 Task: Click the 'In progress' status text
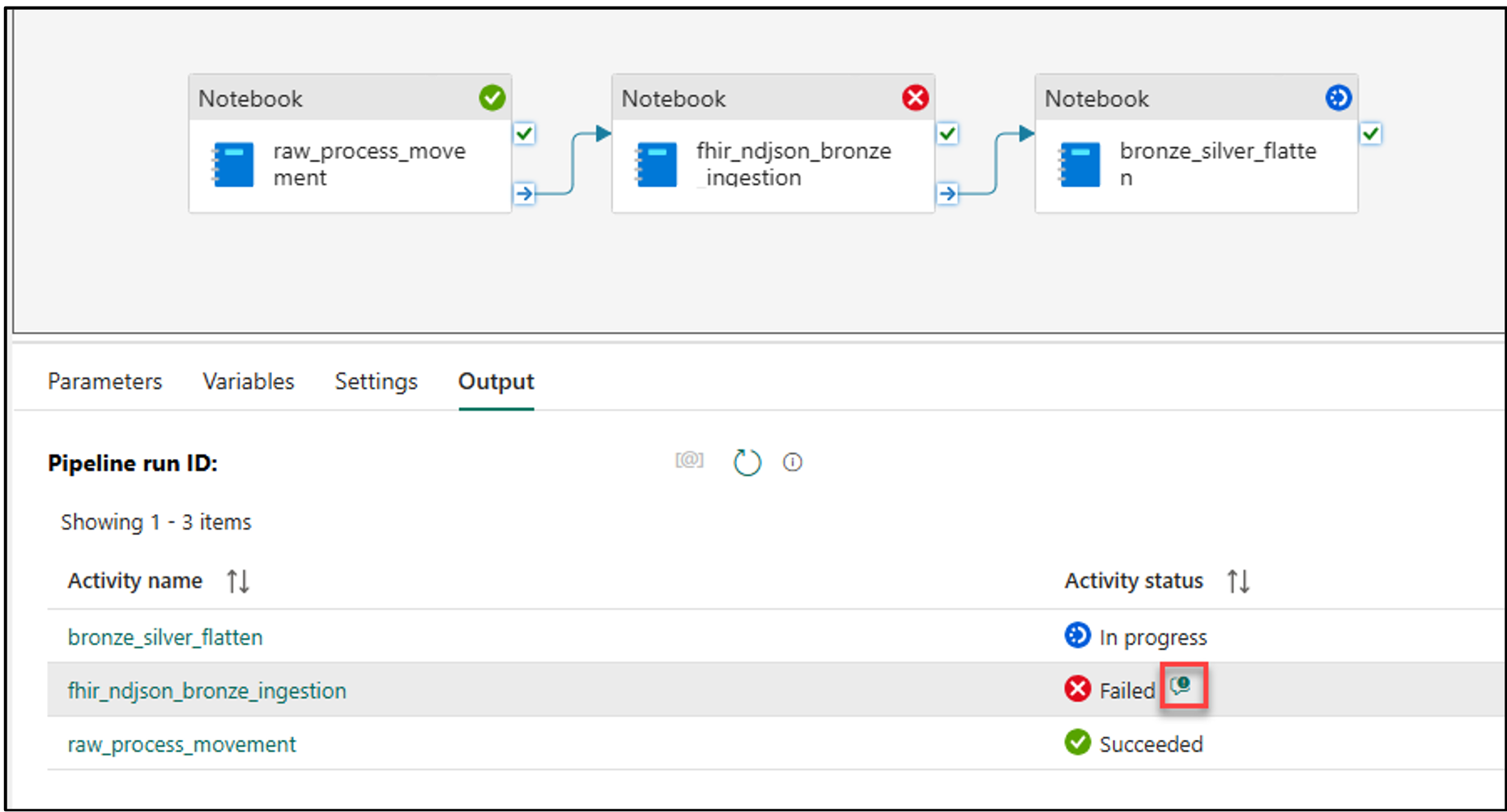coord(1153,638)
